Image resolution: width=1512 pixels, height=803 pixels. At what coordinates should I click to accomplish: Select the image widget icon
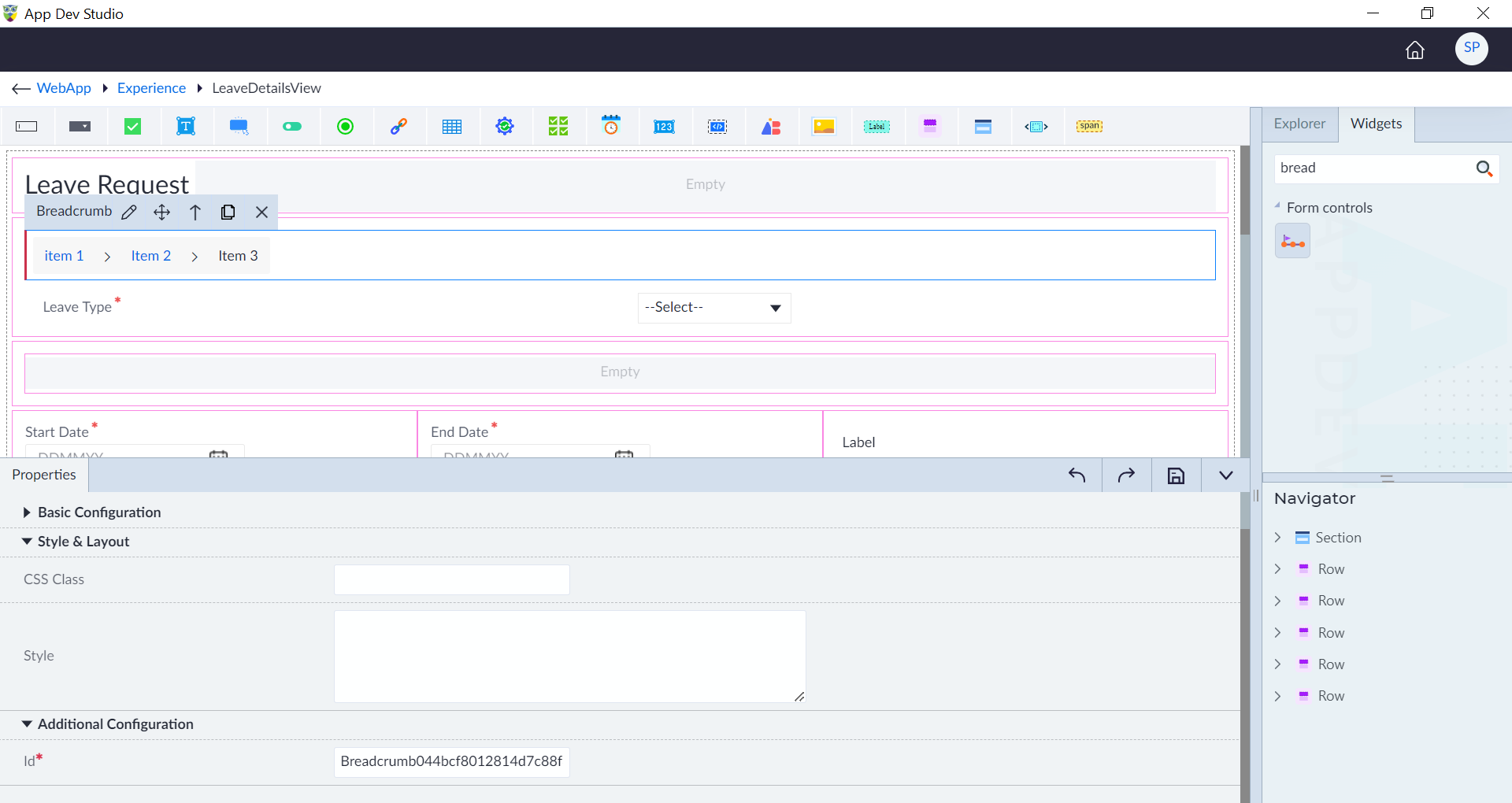click(x=824, y=127)
